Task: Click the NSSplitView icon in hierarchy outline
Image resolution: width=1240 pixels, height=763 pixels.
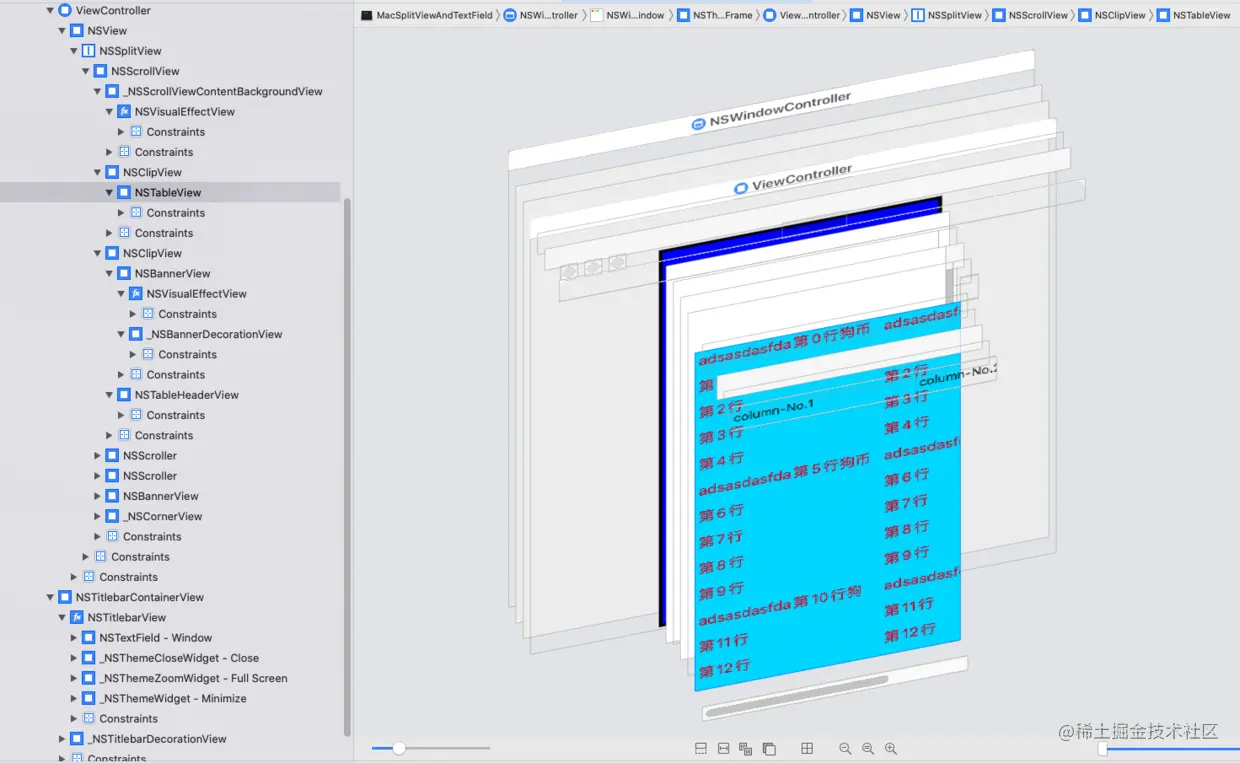Action: (x=89, y=51)
